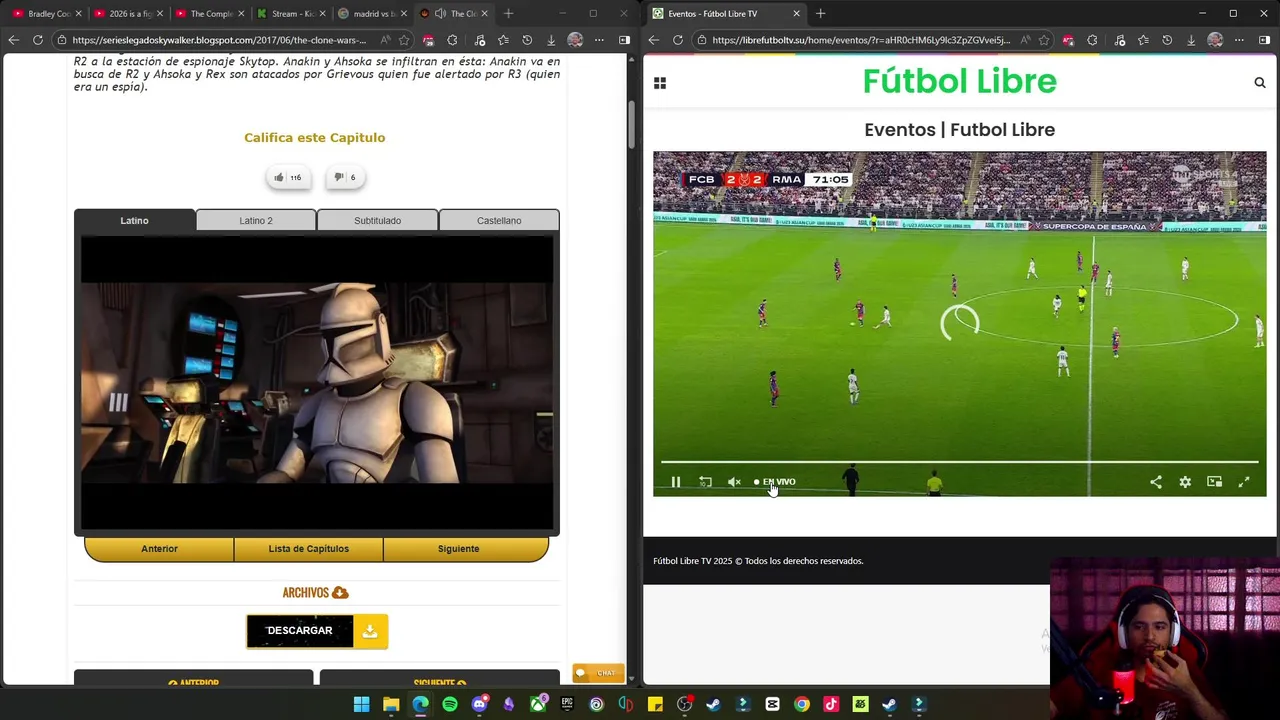Mute the Clone Wars tab audio icon
The width and height of the screenshot is (1280, 720).
(440, 14)
